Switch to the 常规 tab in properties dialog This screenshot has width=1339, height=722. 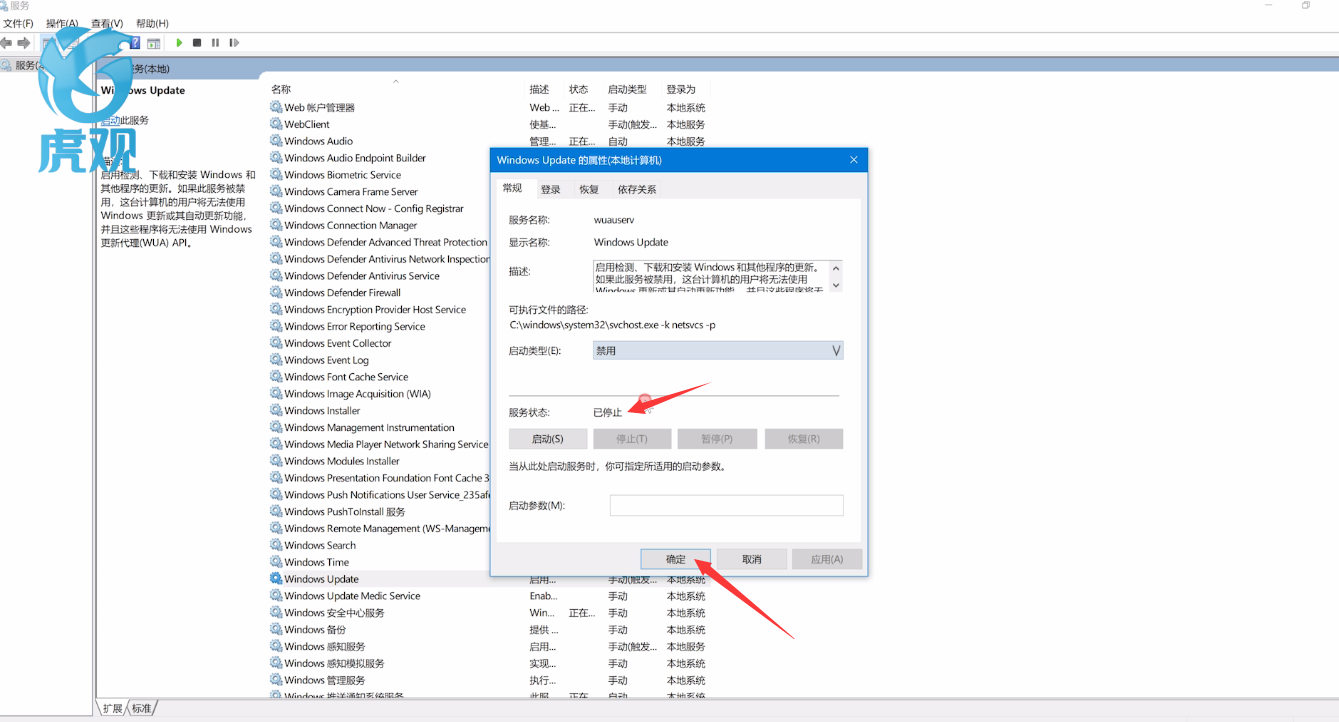pos(513,188)
